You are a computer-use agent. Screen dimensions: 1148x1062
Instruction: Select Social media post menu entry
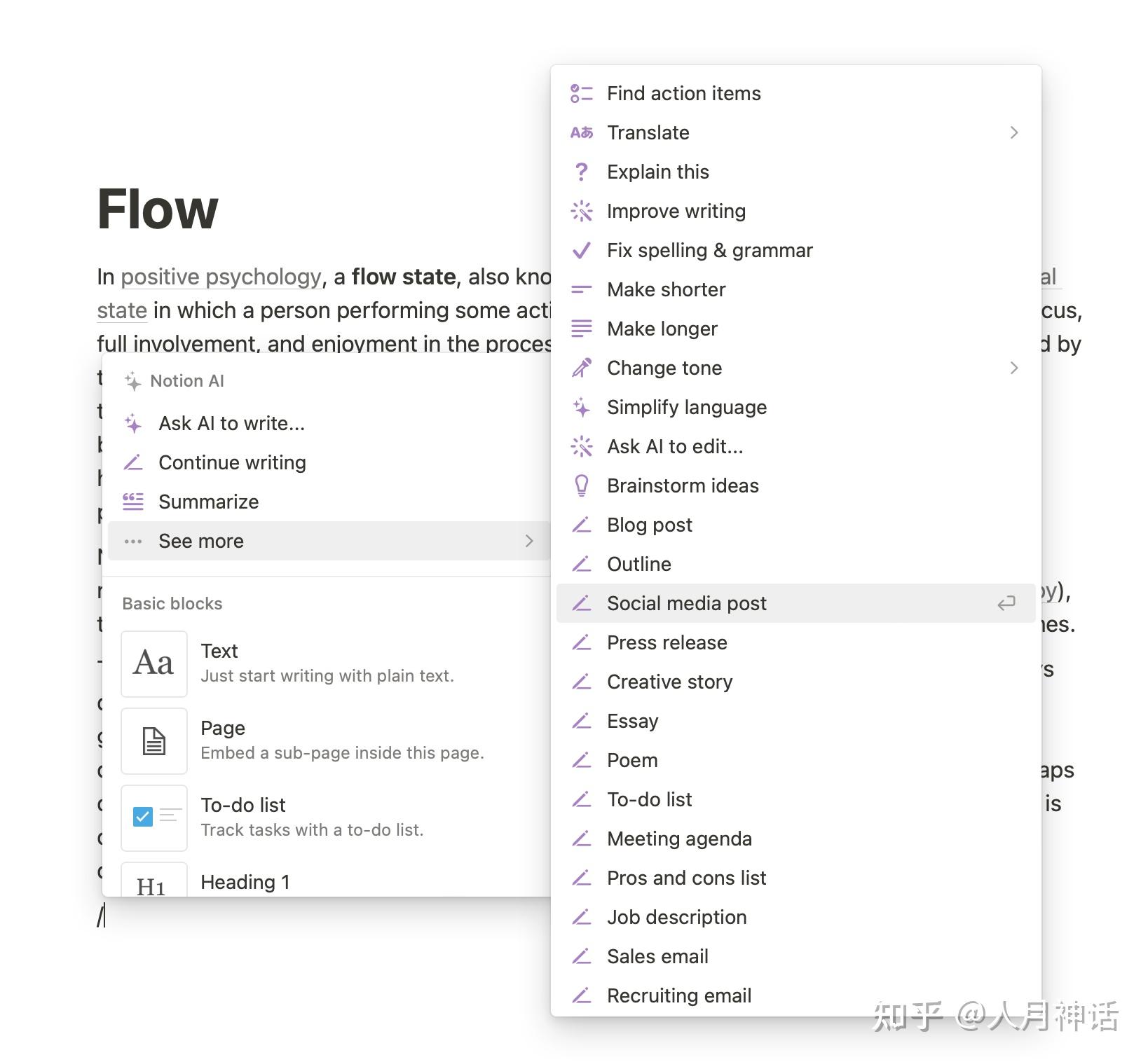tap(687, 602)
